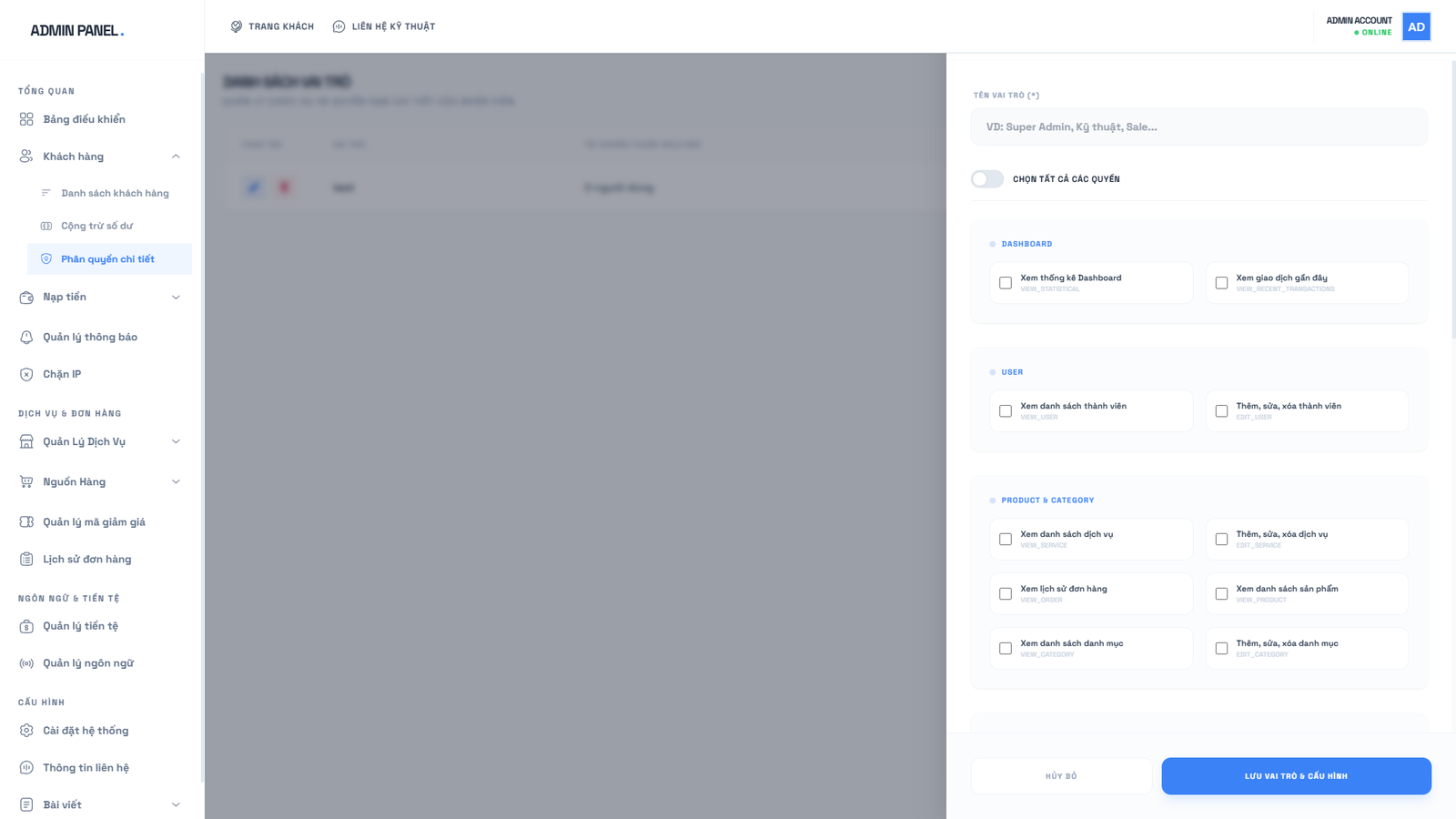Click the Quản lý tiền tệ currency icon

tap(26, 626)
